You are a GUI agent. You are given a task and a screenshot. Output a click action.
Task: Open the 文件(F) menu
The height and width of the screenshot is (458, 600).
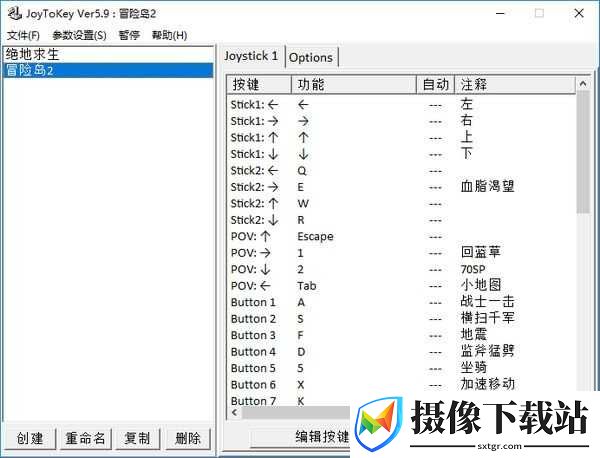coord(23,36)
